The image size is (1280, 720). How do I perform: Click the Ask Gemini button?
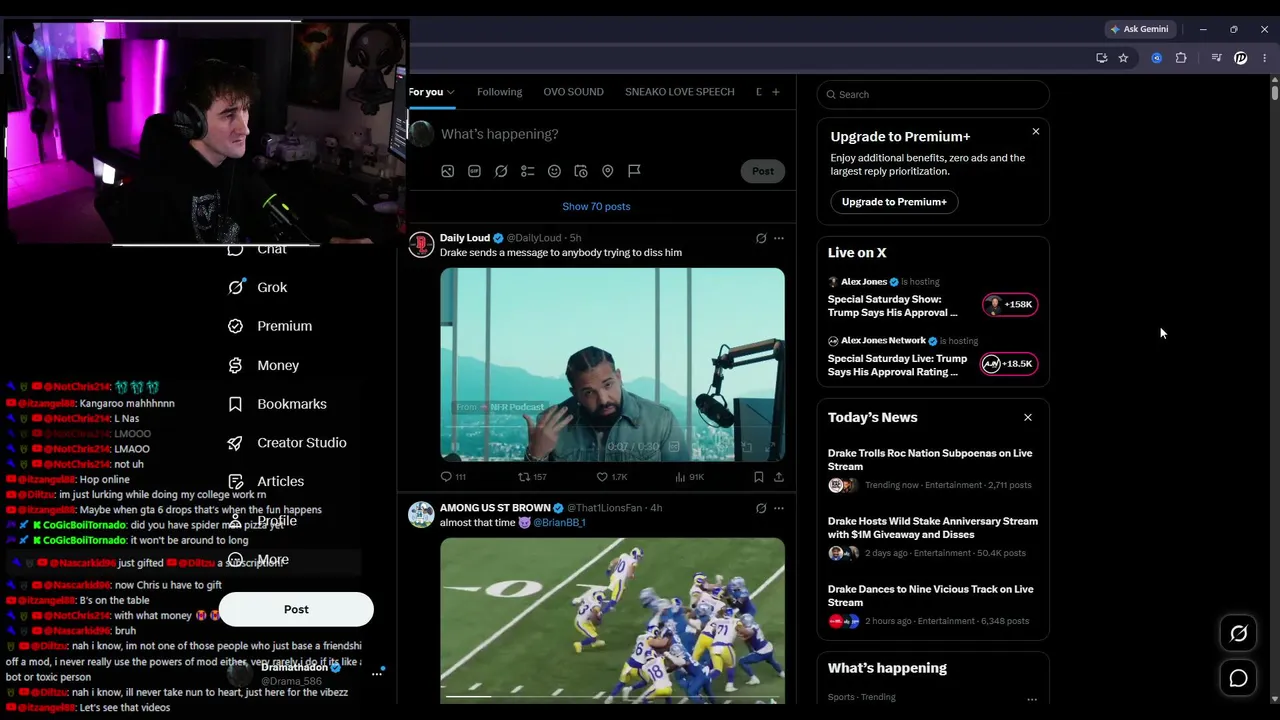[1139, 29]
